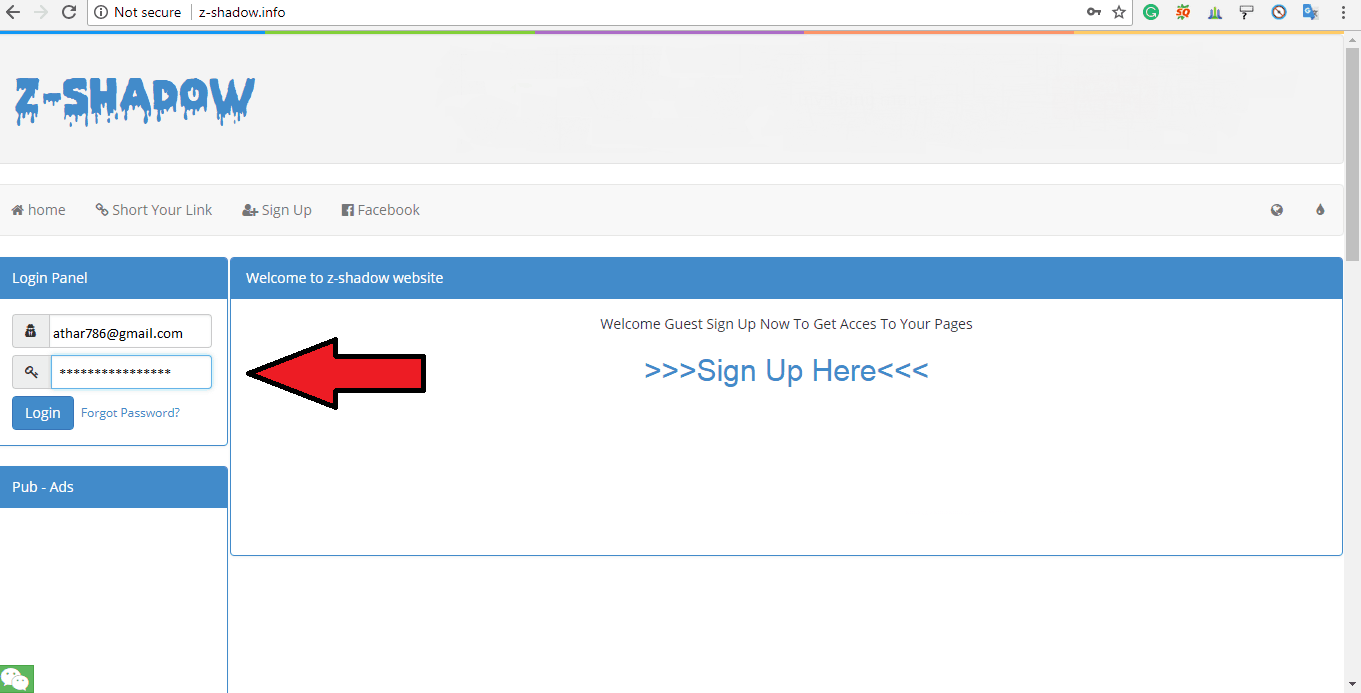Click the WeChat icon at bottom left
The width and height of the screenshot is (1361, 693).
[x=16, y=679]
